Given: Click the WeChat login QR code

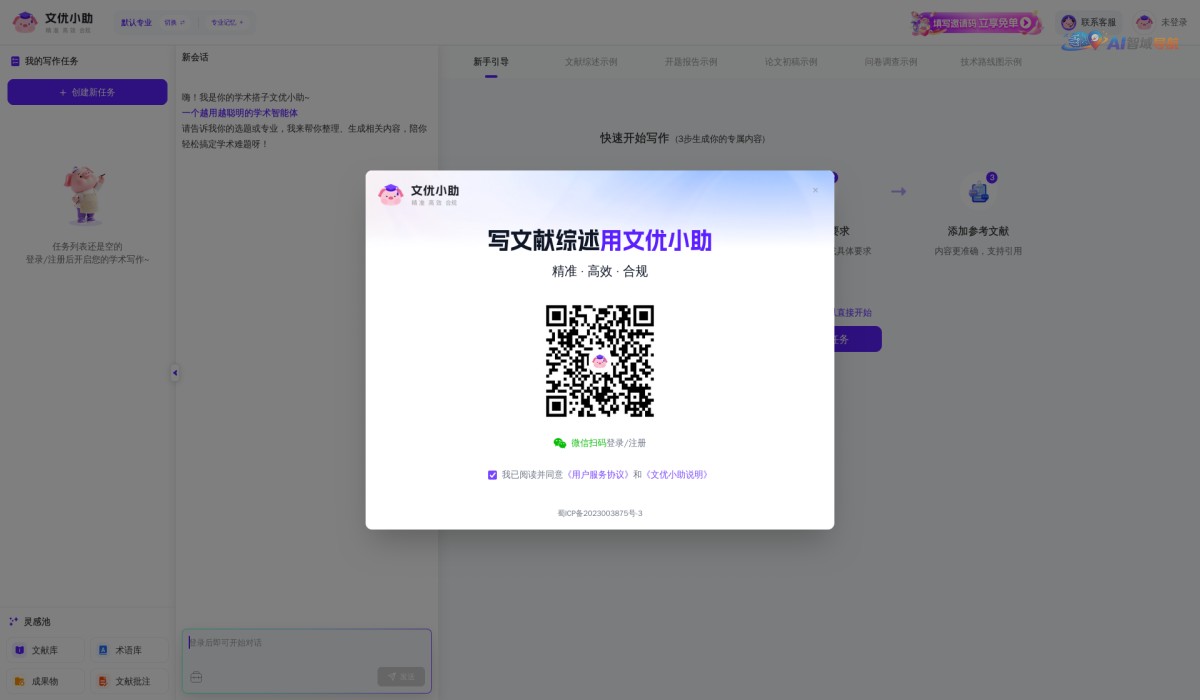Looking at the screenshot, I should (x=600, y=361).
